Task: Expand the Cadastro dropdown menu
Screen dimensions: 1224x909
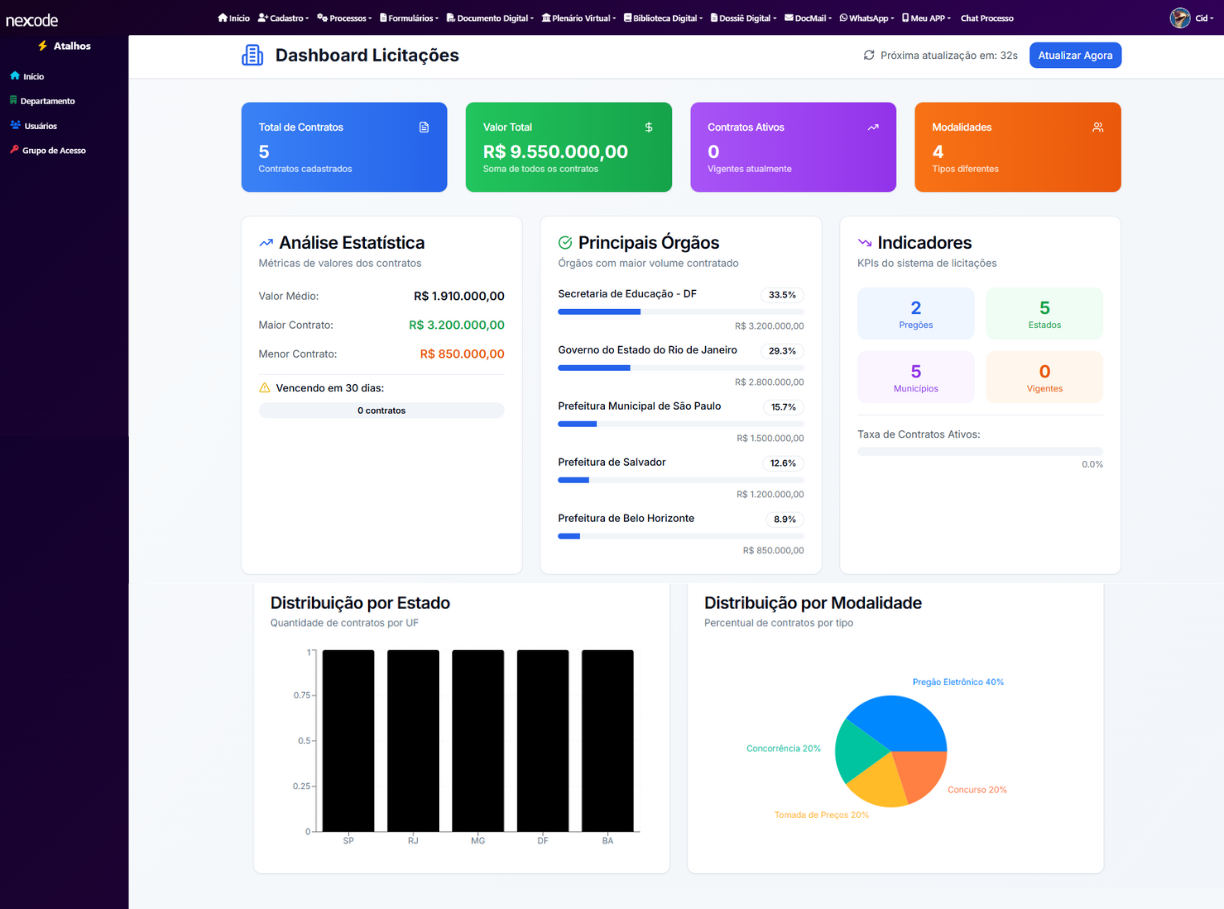Action: point(283,18)
